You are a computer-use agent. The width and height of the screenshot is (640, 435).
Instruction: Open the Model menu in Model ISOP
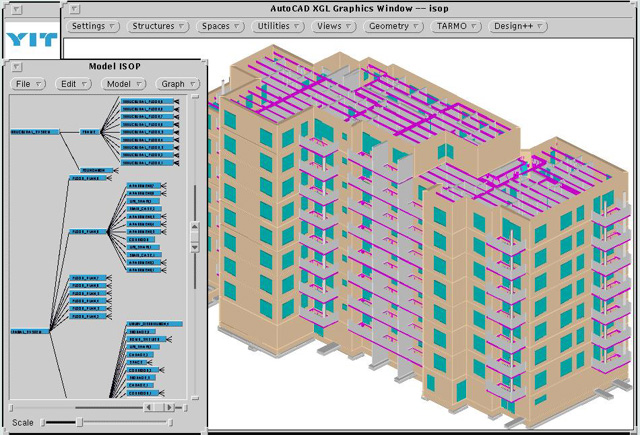(x=124, y=84)
